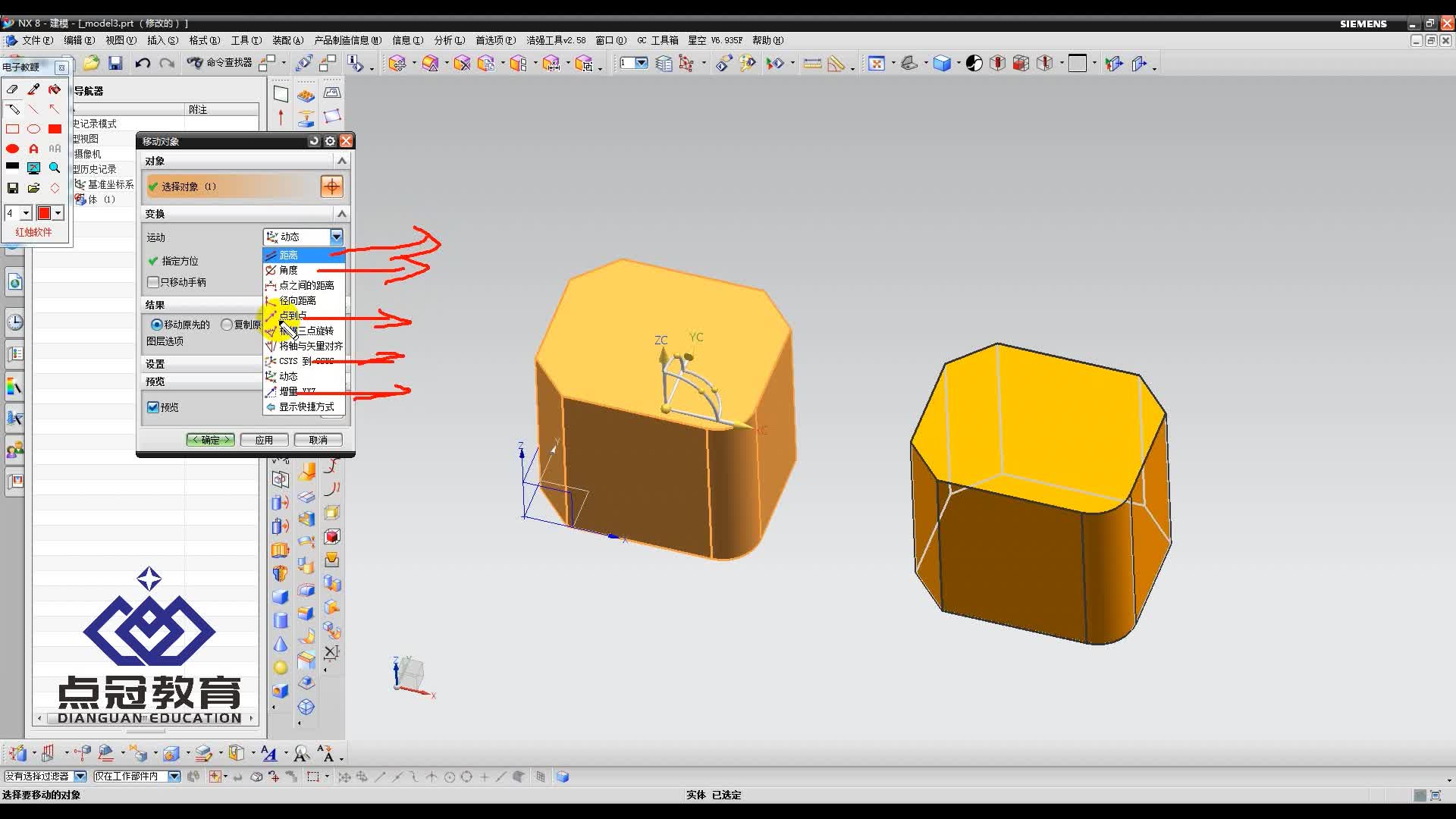The height and width of the screenshot is (819, 1456).
Task: Click the Undo arrow in toolbar
Action: (143, 64)
